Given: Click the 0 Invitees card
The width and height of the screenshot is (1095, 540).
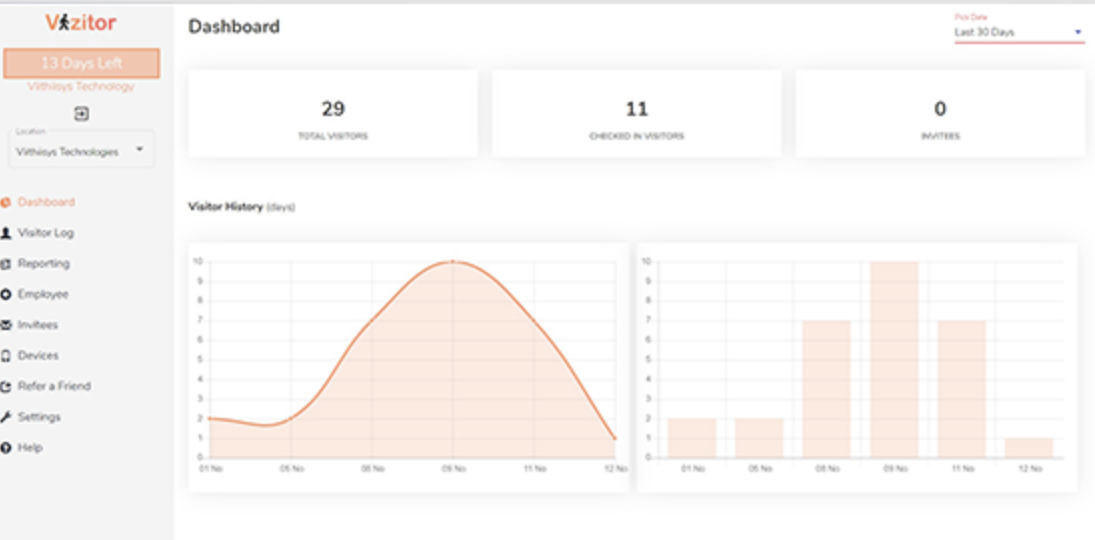Looking at the screenshot, I should coord(940,114).
